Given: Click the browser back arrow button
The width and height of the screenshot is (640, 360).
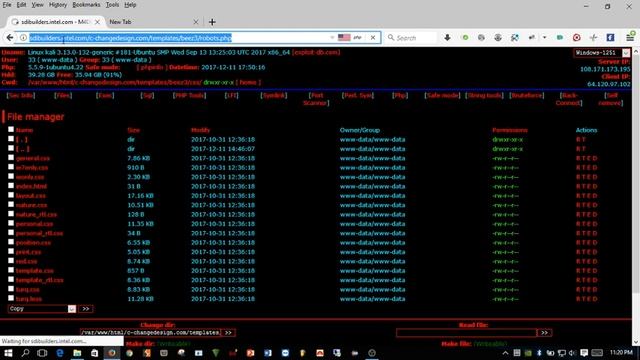Looking at the screenshot, I should coord(10,38).
